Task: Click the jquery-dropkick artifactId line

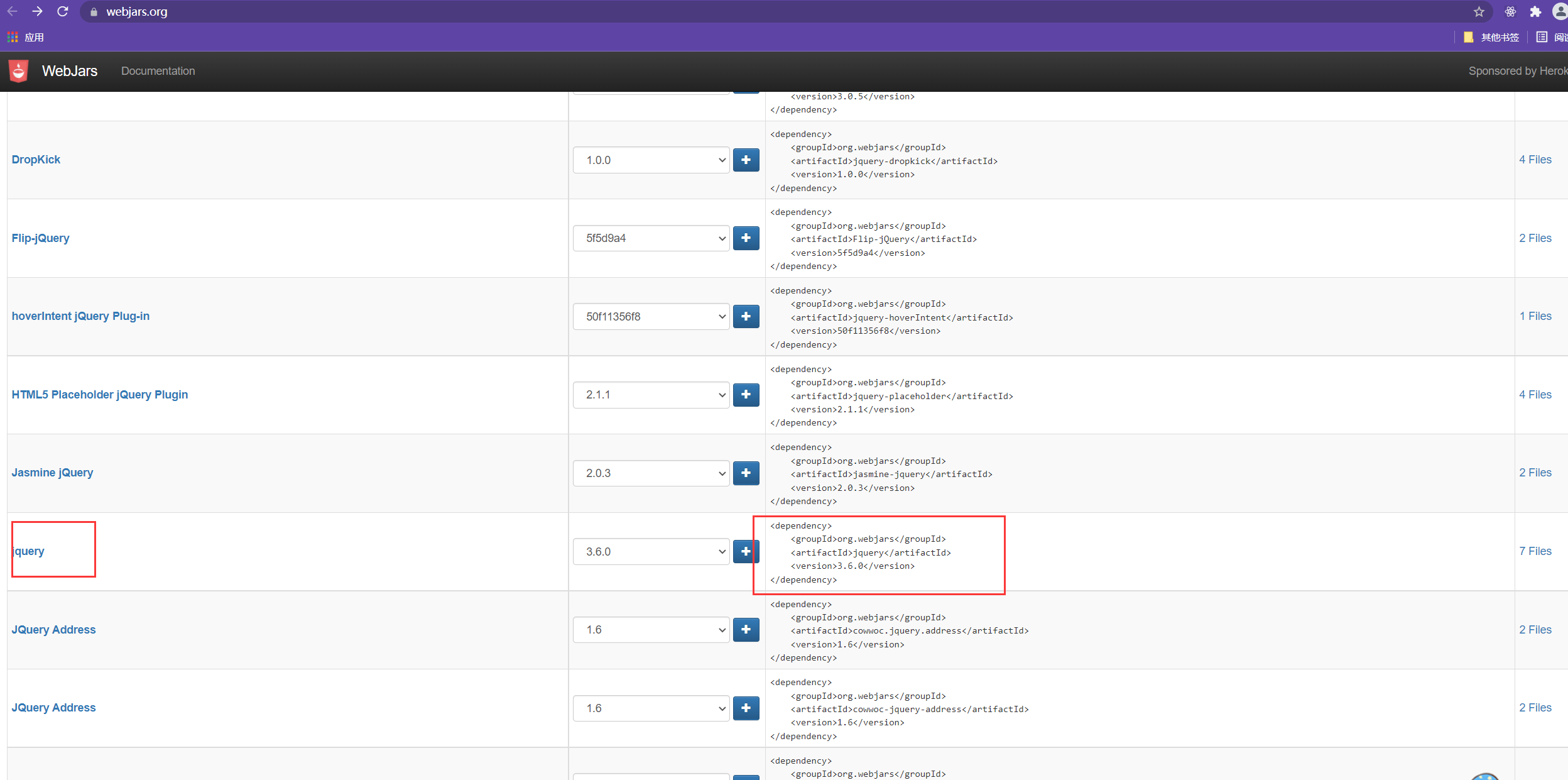Action: tap(894, 161)
